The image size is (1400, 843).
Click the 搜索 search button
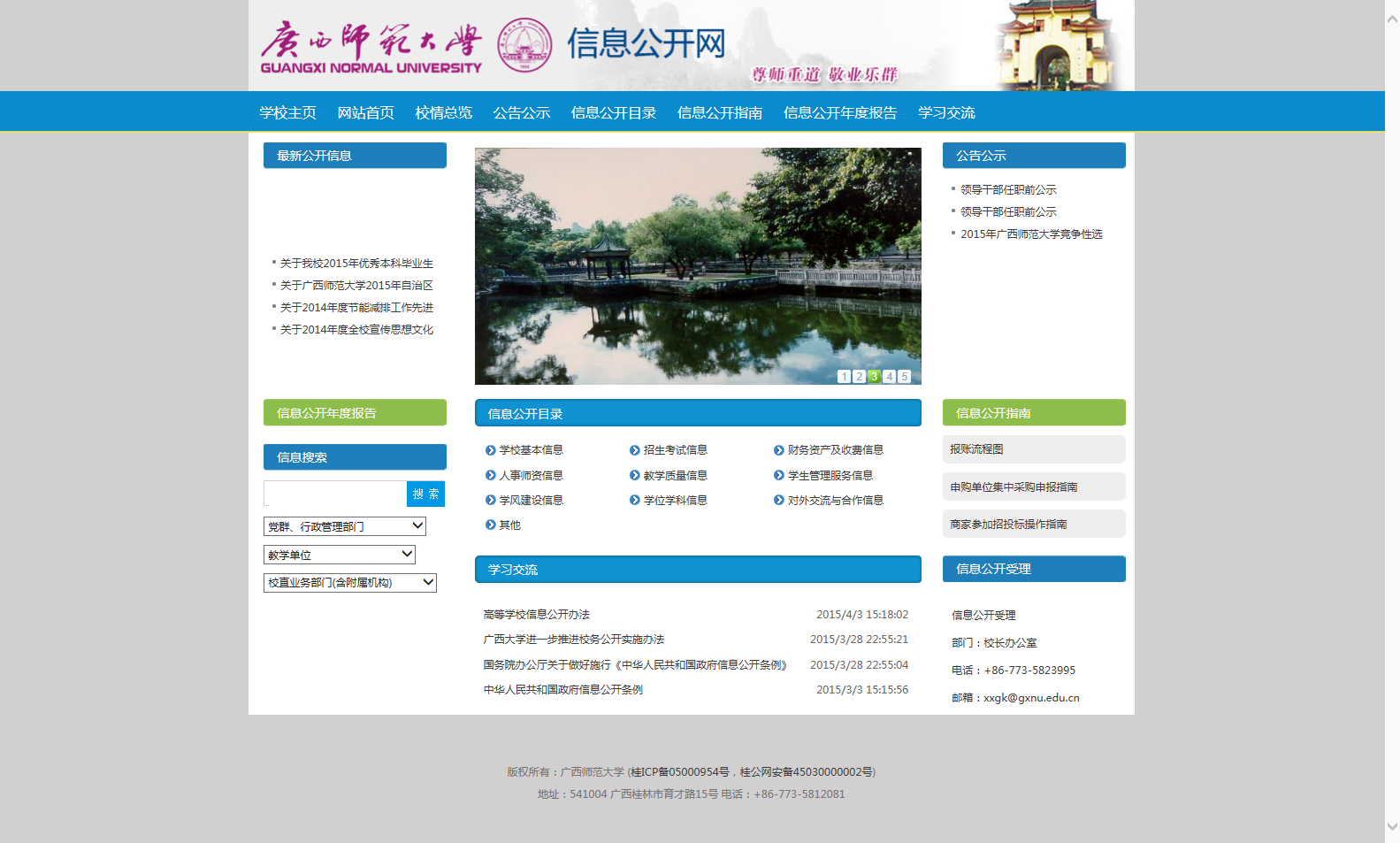[425, 494]
